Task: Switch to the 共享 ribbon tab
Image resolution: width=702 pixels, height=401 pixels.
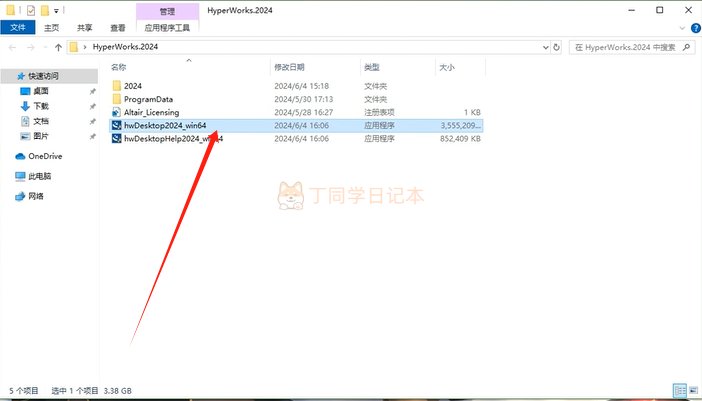Action: coord(85,28)
